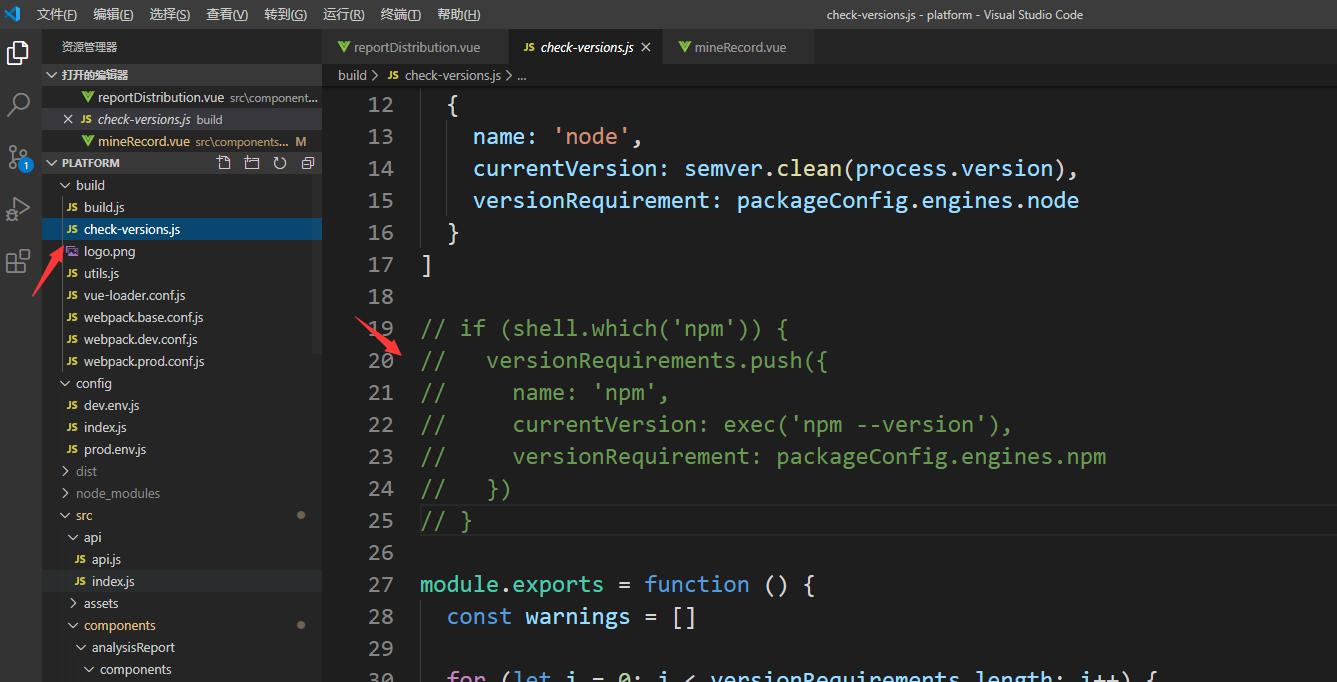Open the Source Control view icon
Image resolution: width=1337 pixels, height=682 pixels.
[x=18, y=157]
